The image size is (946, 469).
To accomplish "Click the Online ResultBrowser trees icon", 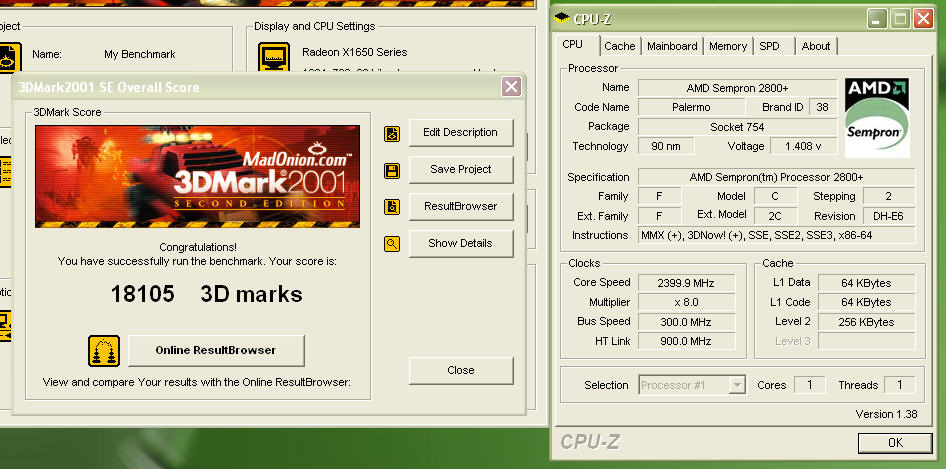I will [104, 351].
